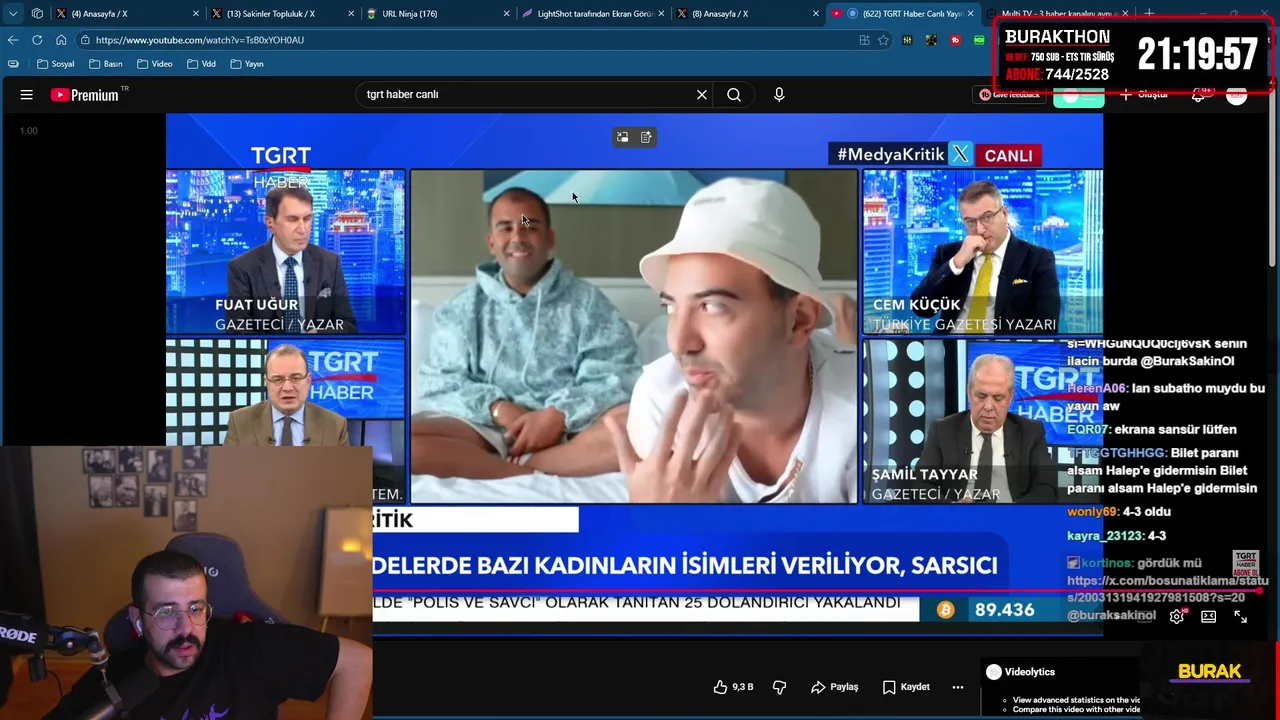Like the video with thumbs up

[x=733, y=687]
